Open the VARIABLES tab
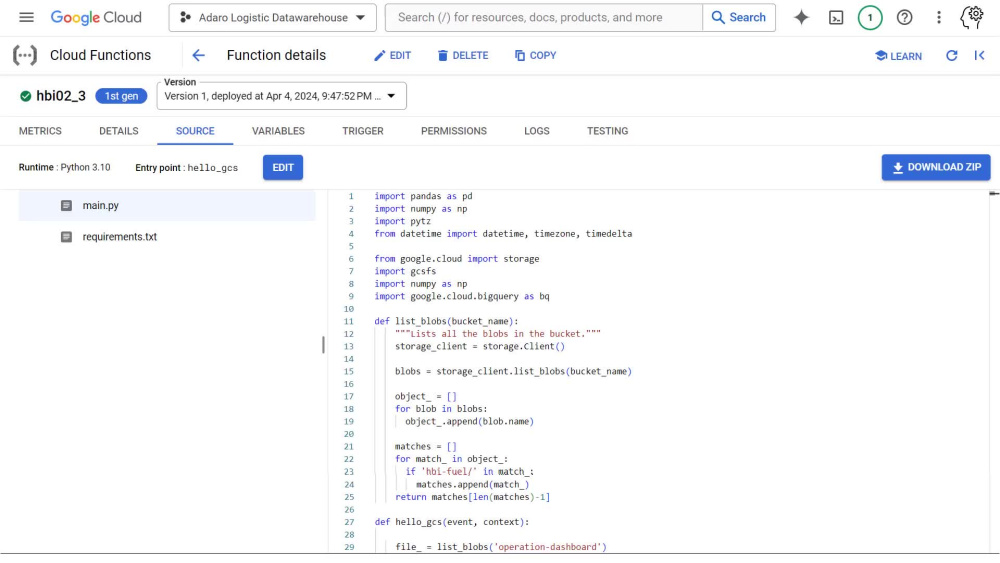Viewport: 1000px width, 563px height. [x=278, y=131]
